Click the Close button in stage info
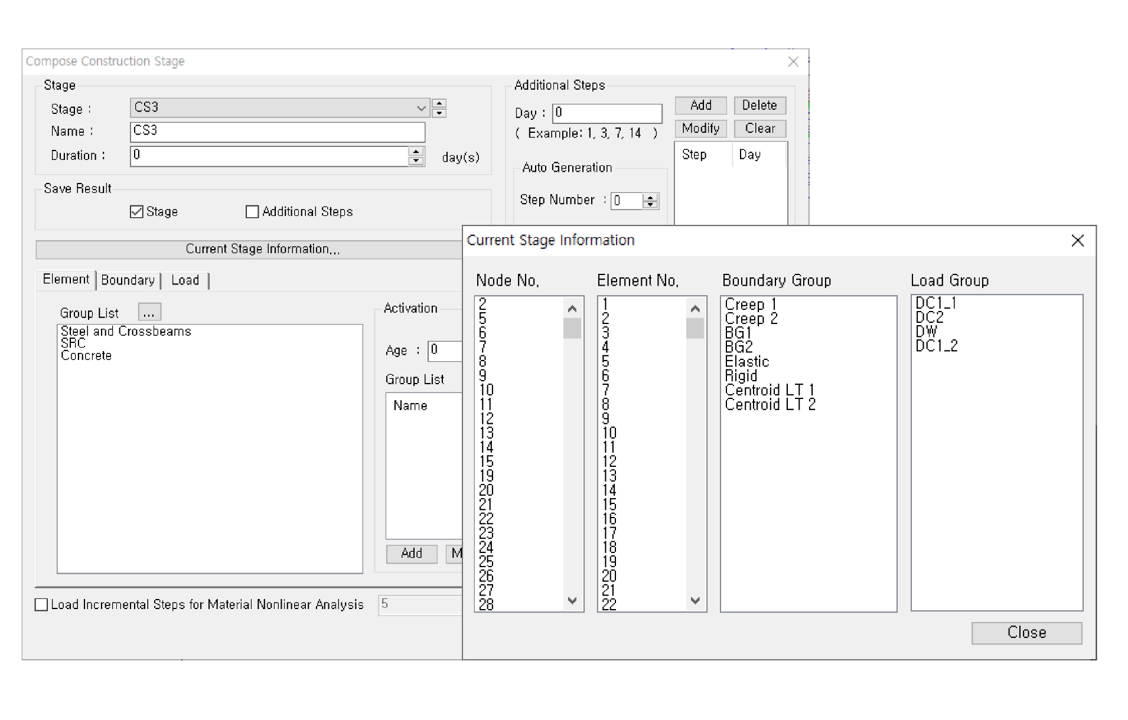Screen dimensions: 1128x720 pos(1026,633)
